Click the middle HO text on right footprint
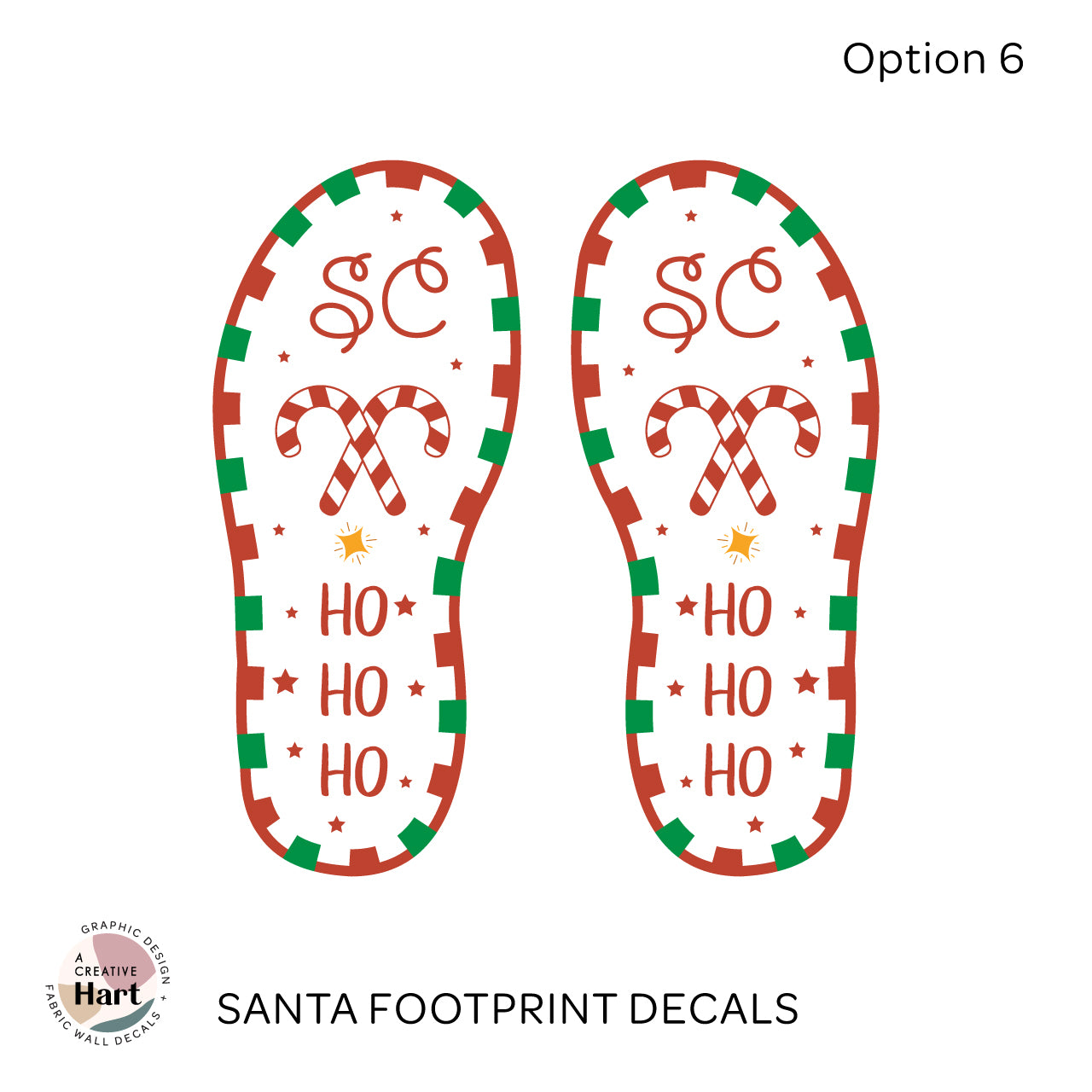 pyautogui.click(x=739, y=690)
